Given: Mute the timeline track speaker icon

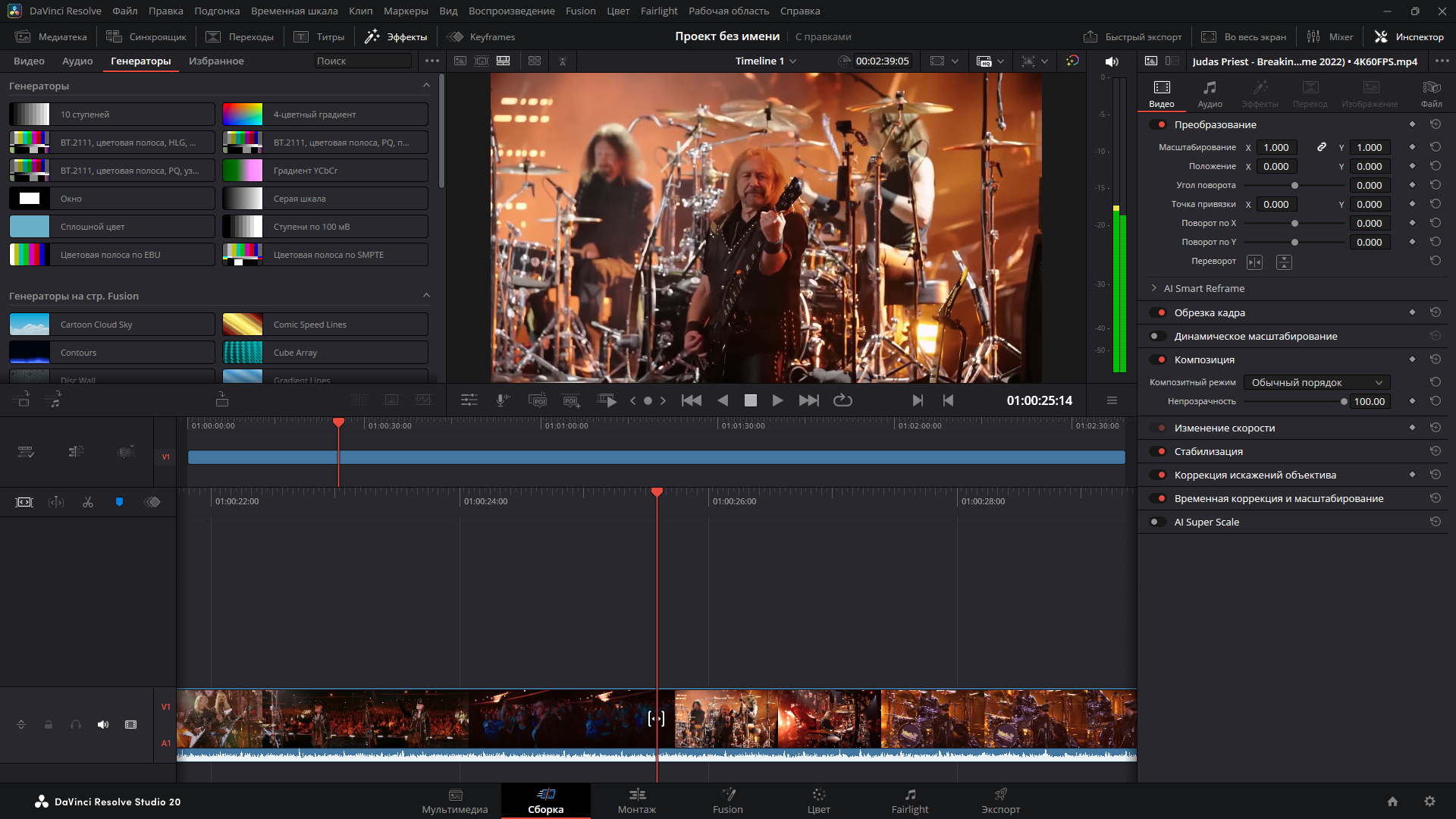Looking at the screenshot, I should (103, 725).
